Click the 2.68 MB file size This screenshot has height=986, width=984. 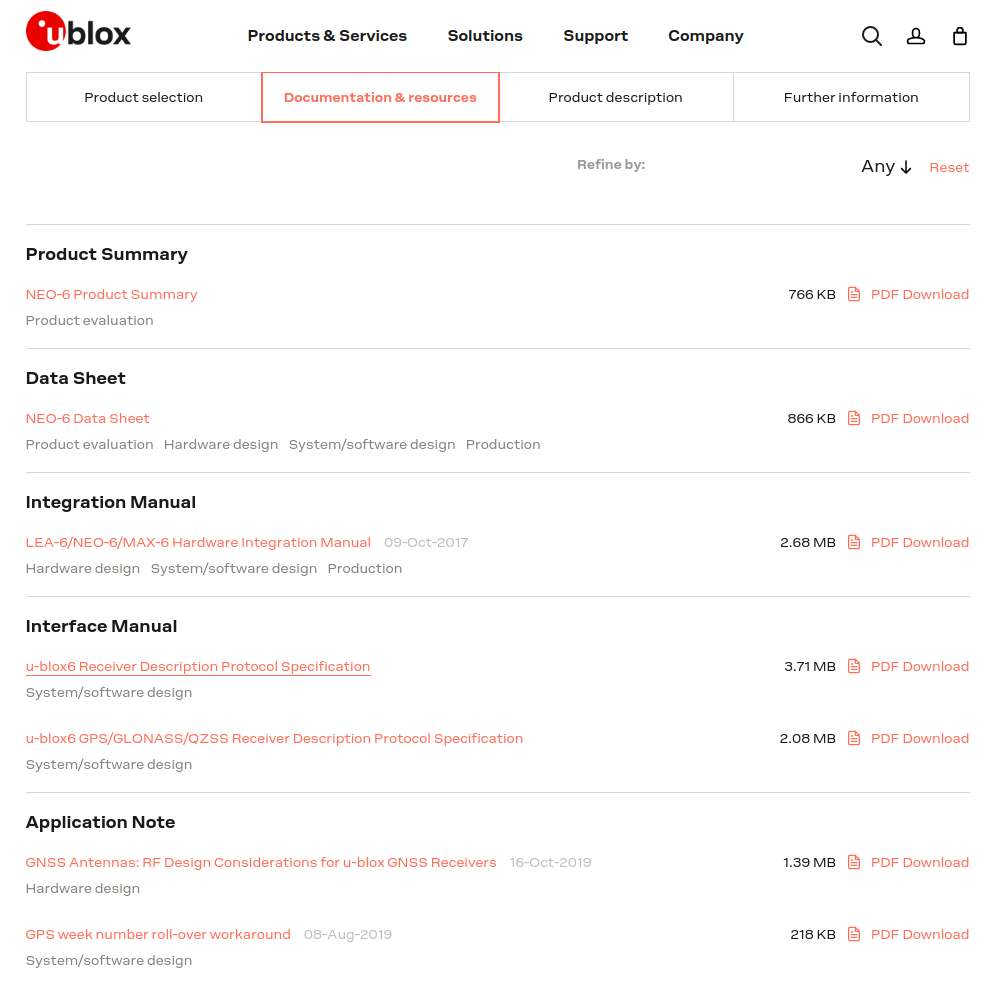pos(807,542)
